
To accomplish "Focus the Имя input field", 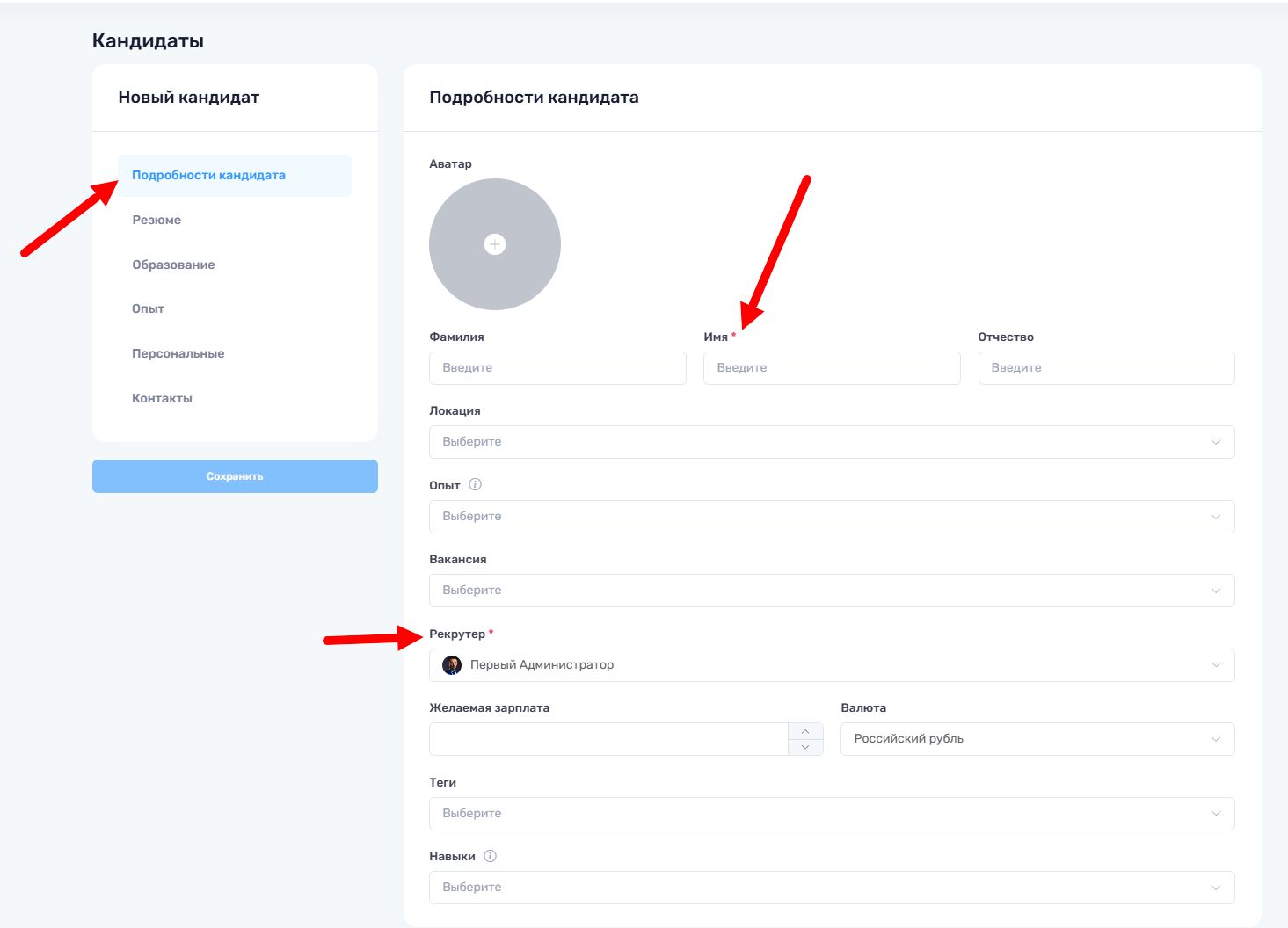I will pyautogui.click(x=831, y=368).
